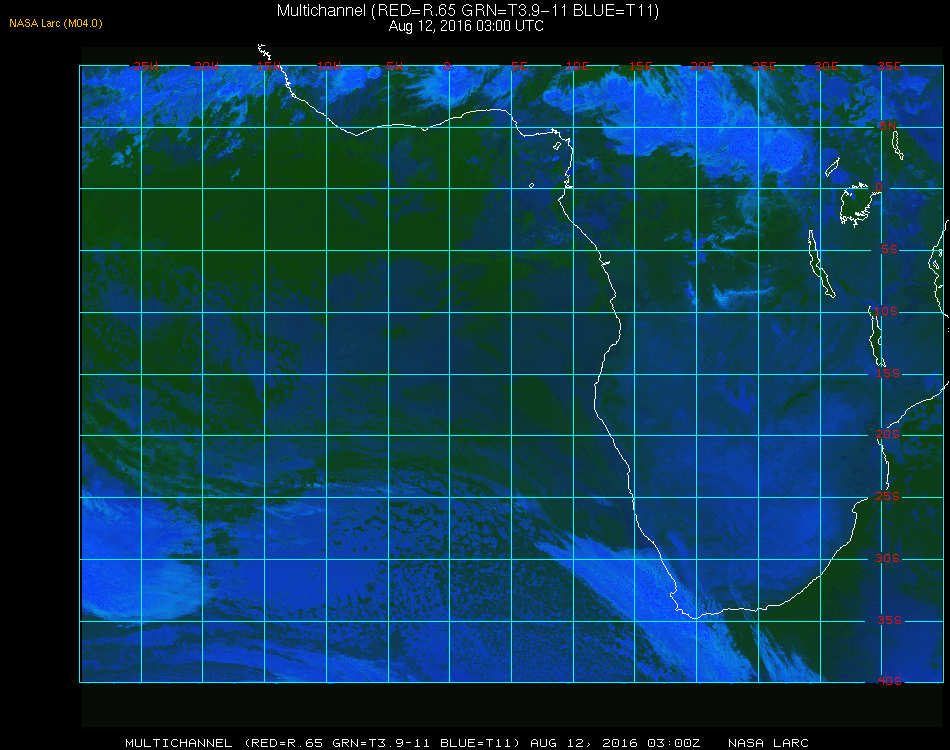The image size is (950, 750).
Task: Select the 5E longitude label
Action: [x=519, y=66]
